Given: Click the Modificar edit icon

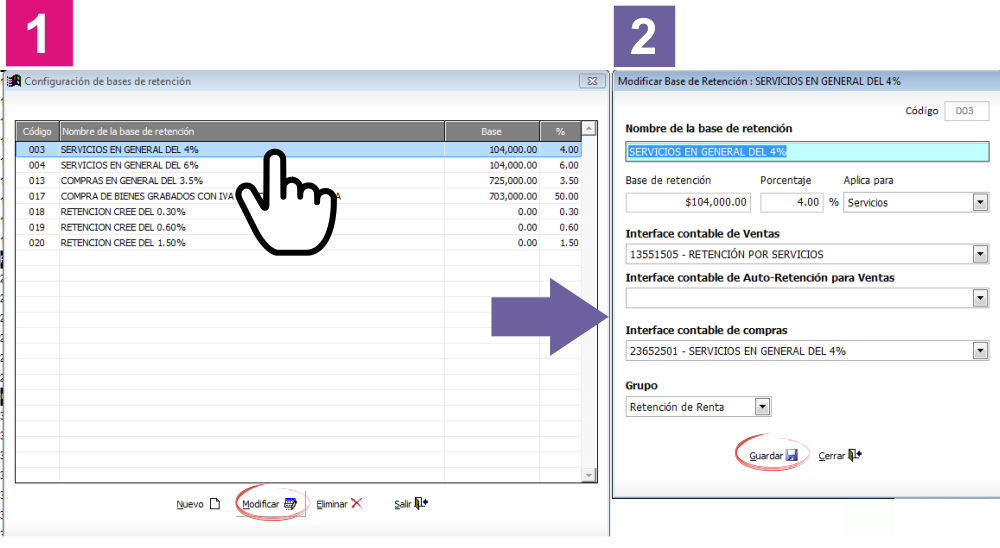Looking at the screenshot, I should click(x=290, y=504).
